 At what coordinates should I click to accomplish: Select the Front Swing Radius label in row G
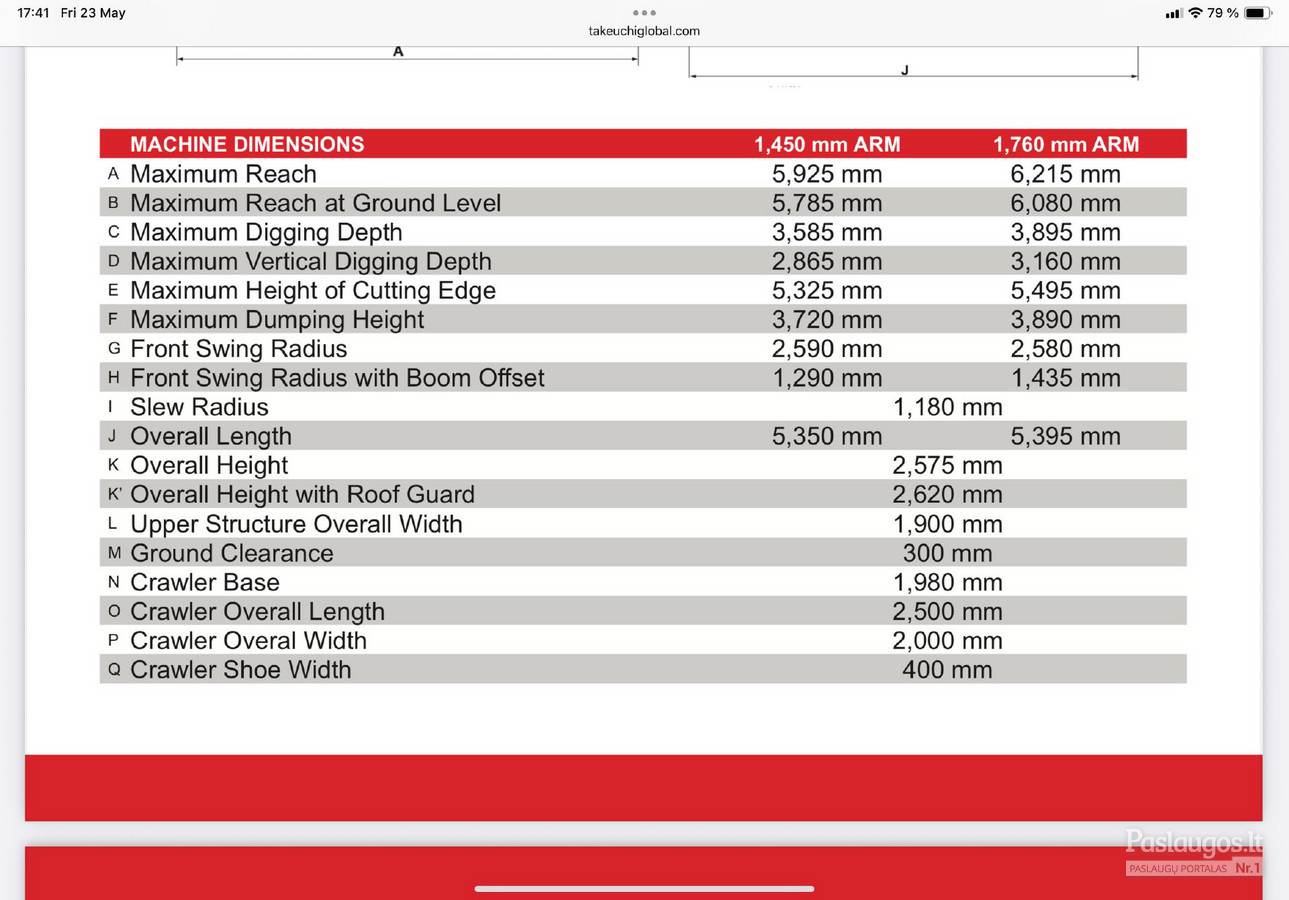pyautogui.click(x=239, y=349)
